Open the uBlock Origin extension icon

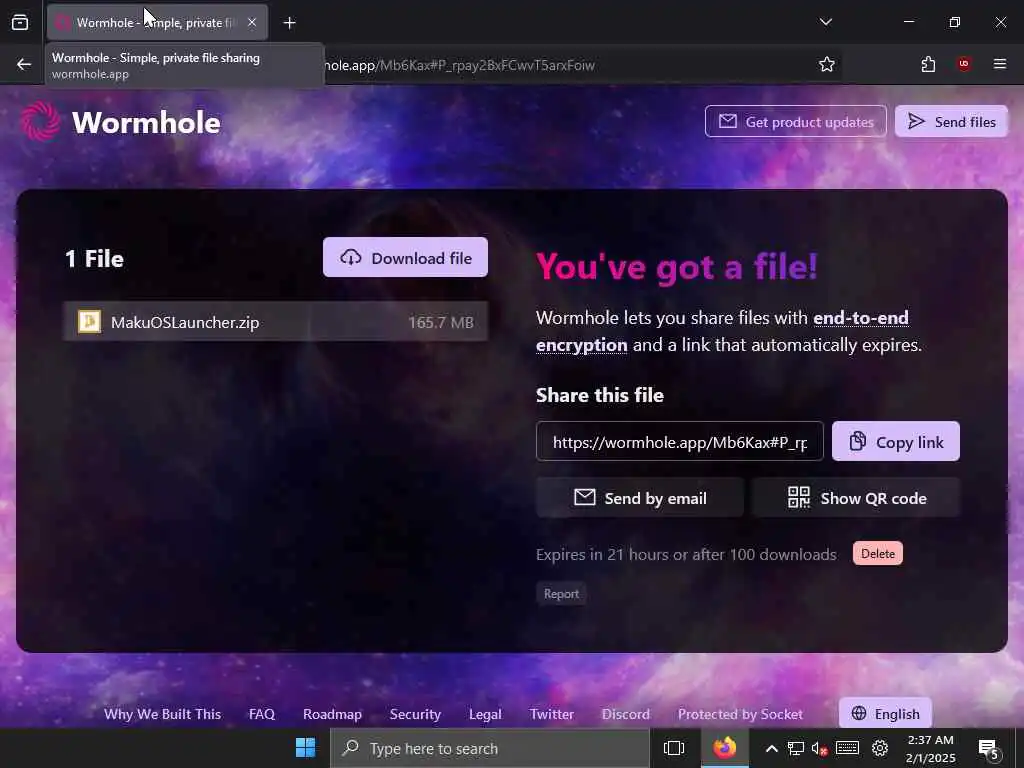[x=964, y=64]
